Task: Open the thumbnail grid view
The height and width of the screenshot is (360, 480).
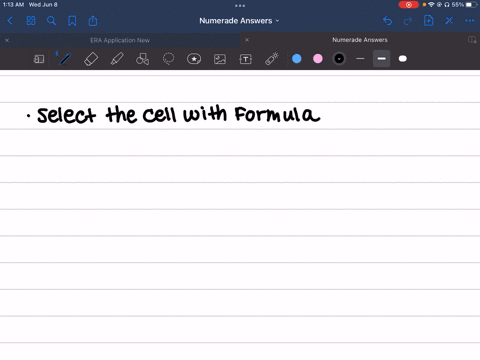Action: (31, 21)
